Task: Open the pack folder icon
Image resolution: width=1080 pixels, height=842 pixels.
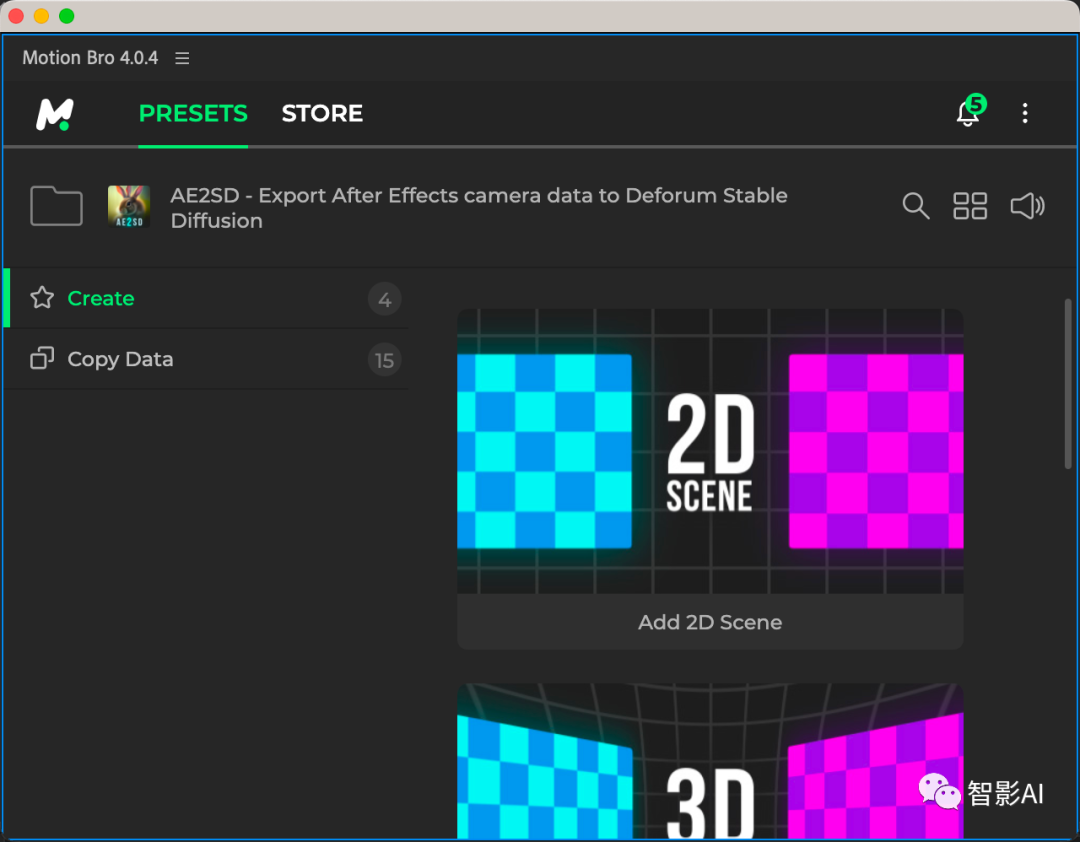Action: (x=56, y=206)
